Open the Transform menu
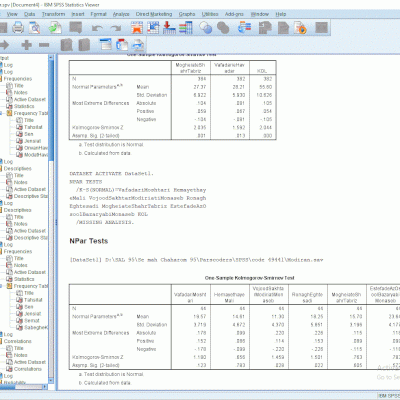Screen dimensions: 400x400 pos(53,14)
